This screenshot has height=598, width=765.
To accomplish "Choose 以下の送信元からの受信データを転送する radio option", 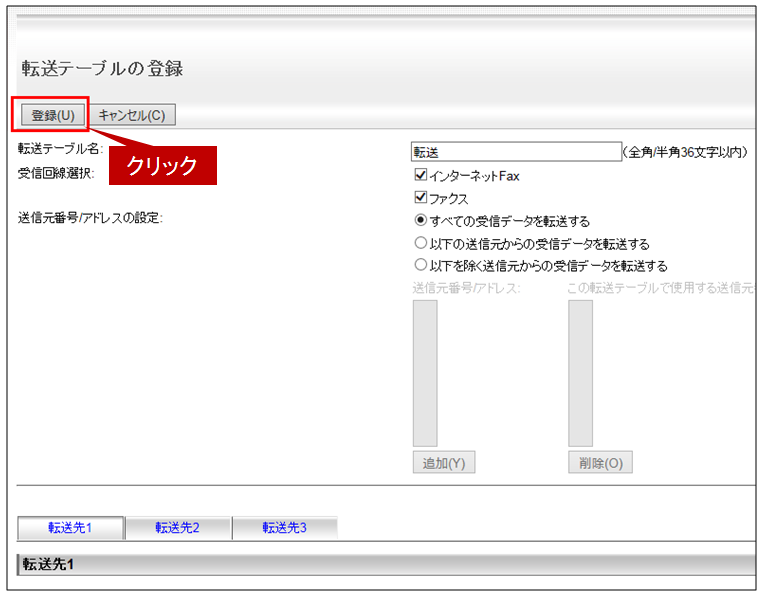I will coord(420,243).
